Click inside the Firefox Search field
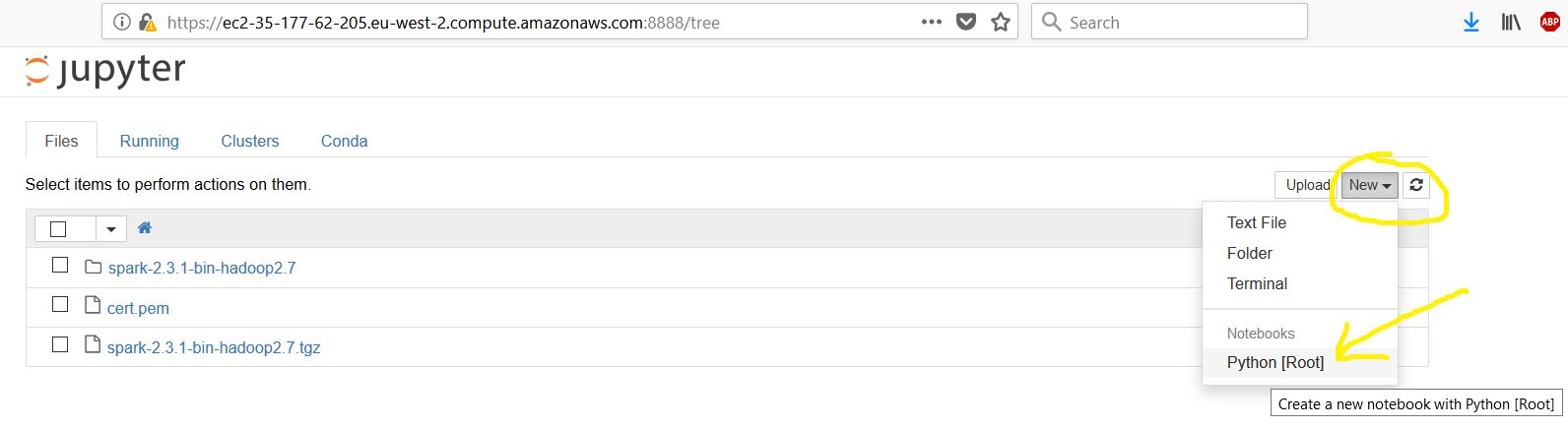 [1169, 22]
